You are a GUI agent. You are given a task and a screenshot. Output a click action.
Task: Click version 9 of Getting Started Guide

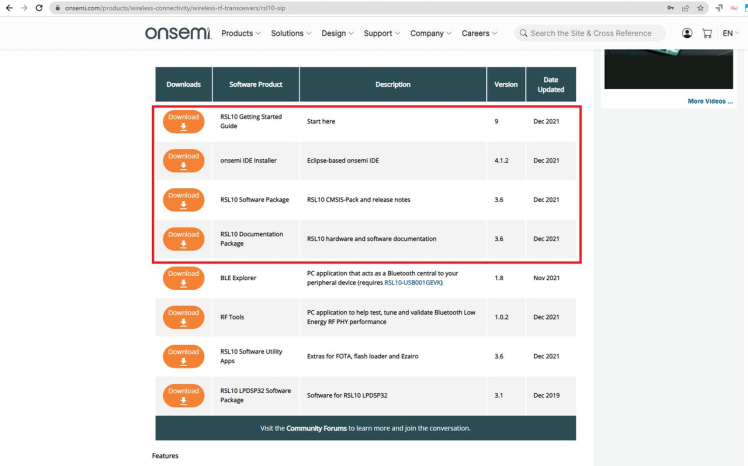click(x=496, y=122)
